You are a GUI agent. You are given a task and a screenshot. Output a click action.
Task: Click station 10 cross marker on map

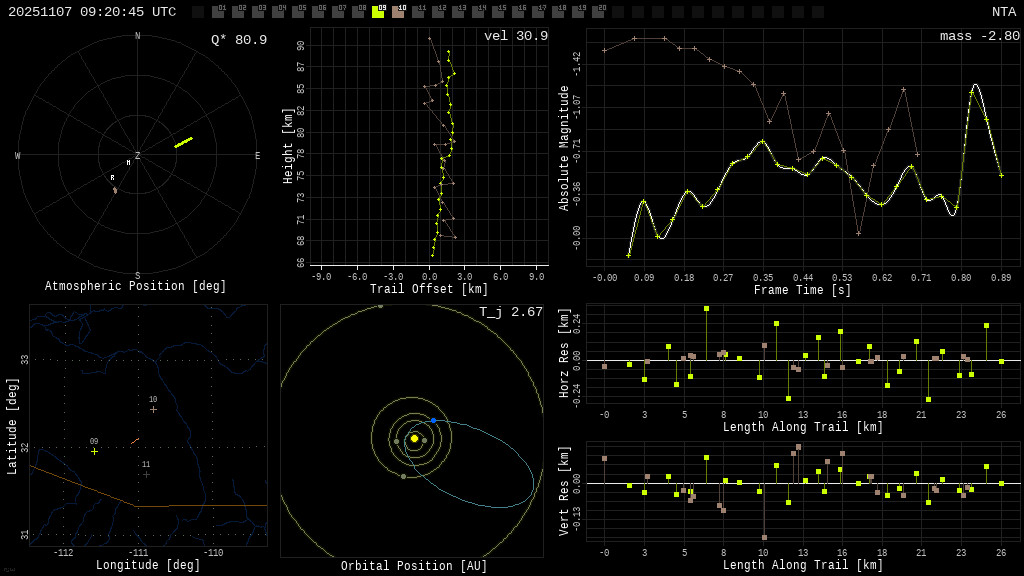tap(153, 409)
